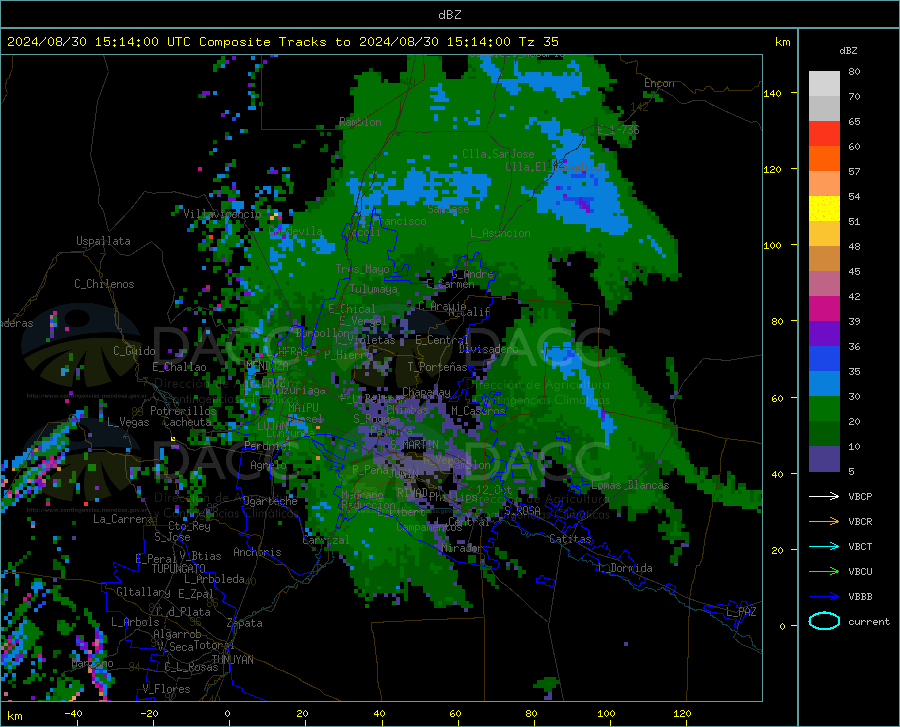Click the 'Potrerillos' map label
The height and width of the screenshot is (727, 900).
(x=183, y=411)
